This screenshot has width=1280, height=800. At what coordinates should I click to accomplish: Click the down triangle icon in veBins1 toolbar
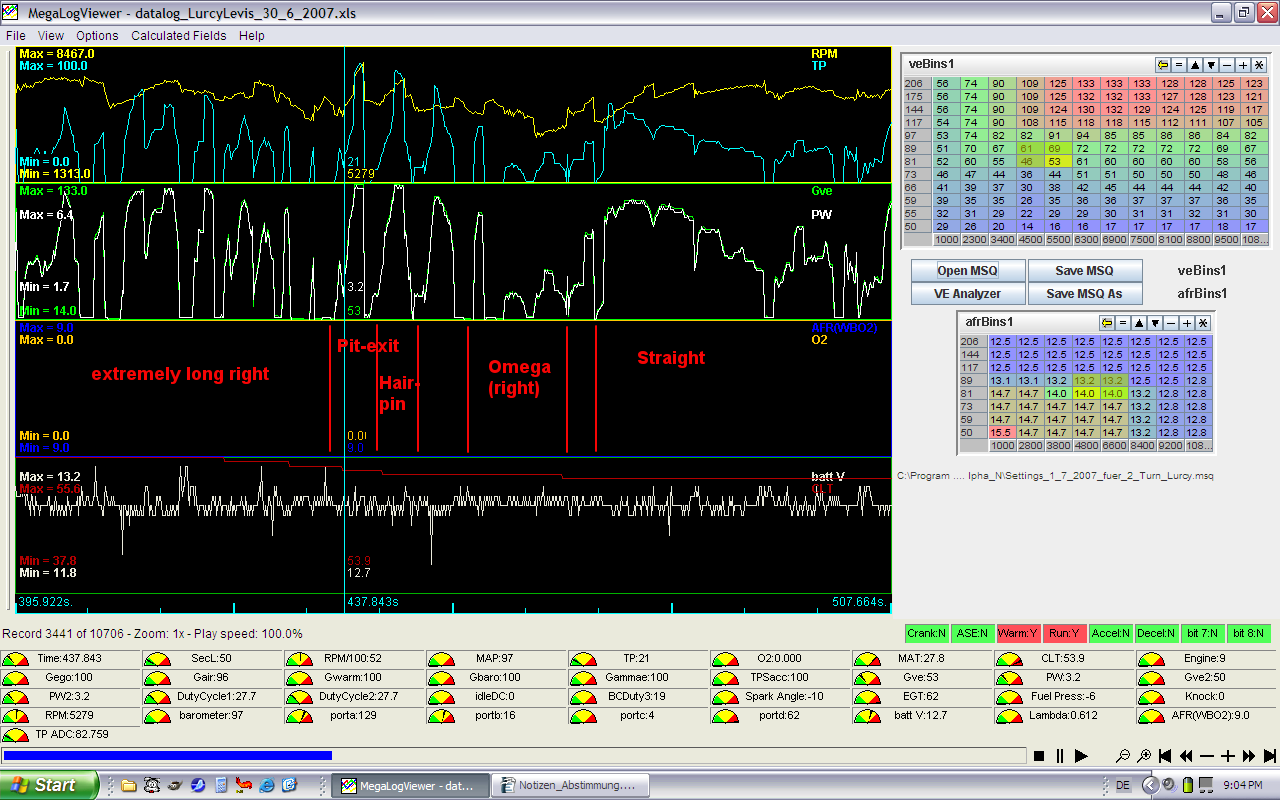(1211, 64)
